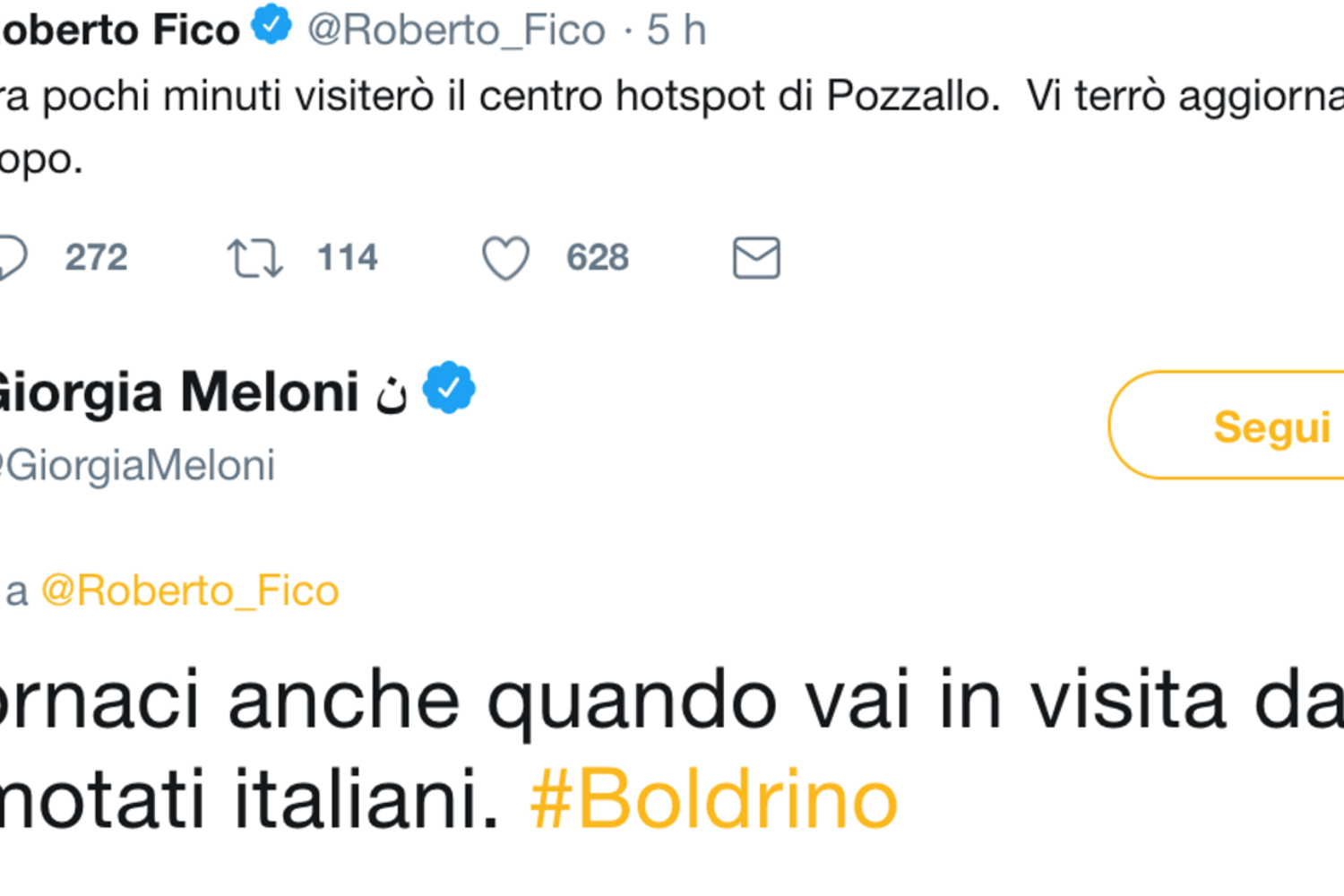Click the reply speech bubble icon
Viewport: 1344px width, 896px height.
pos(13,258)
